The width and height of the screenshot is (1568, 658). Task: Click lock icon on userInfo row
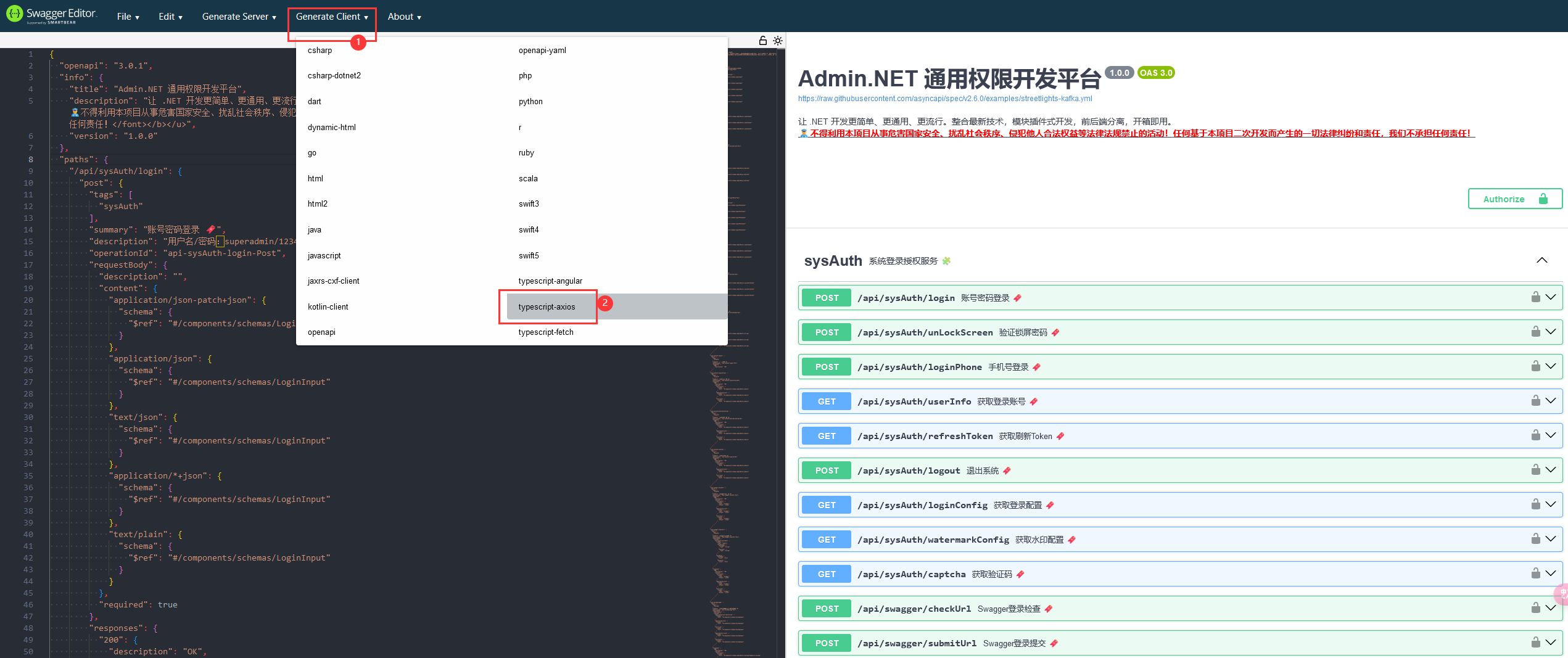[1535, 401]
